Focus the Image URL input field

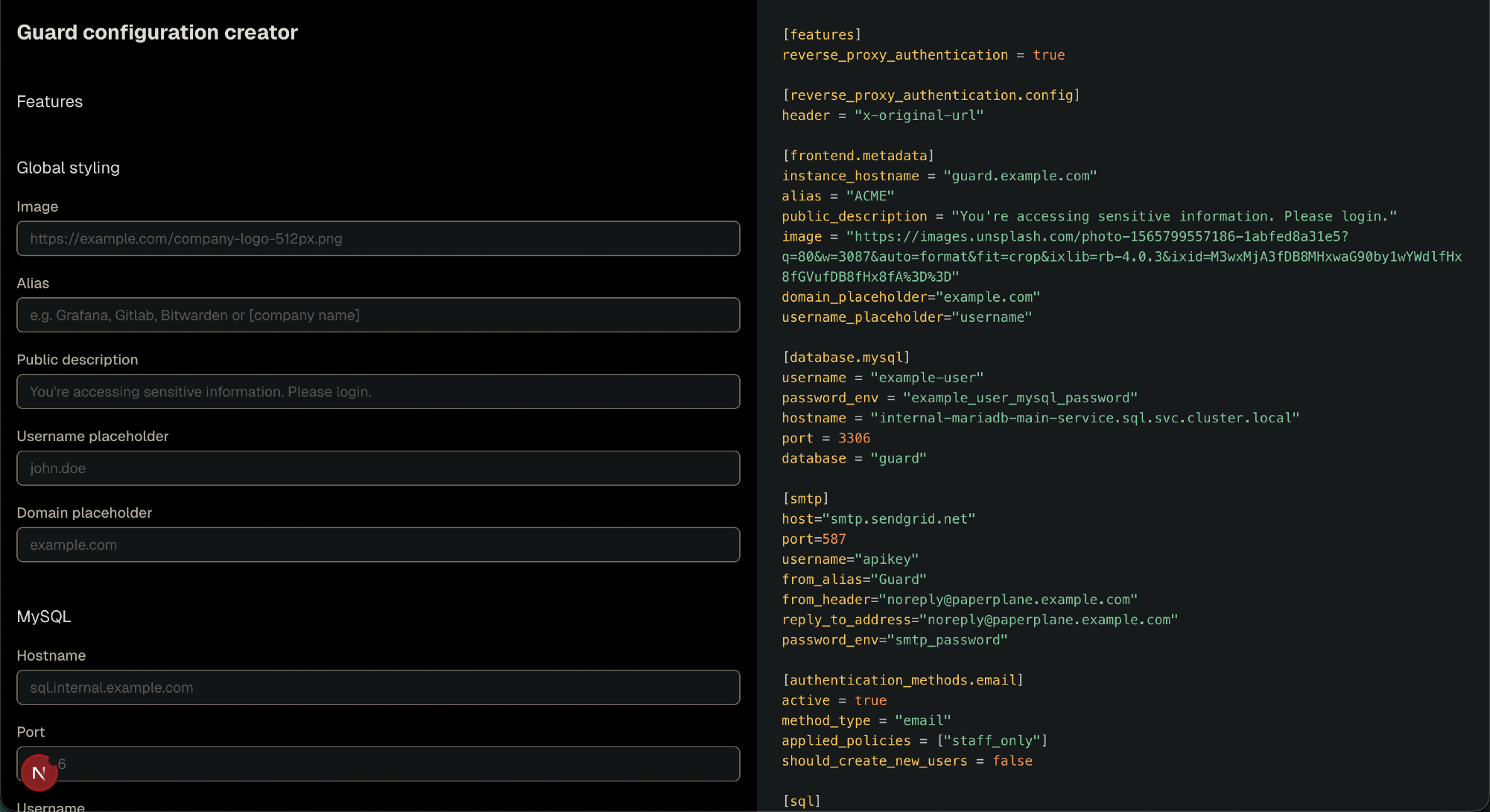coord(378,238)
